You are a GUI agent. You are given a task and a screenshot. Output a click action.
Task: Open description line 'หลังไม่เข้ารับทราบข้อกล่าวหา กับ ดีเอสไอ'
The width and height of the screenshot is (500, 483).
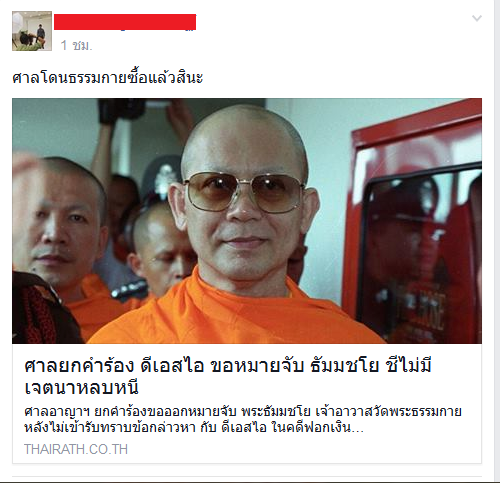point(145,427)
